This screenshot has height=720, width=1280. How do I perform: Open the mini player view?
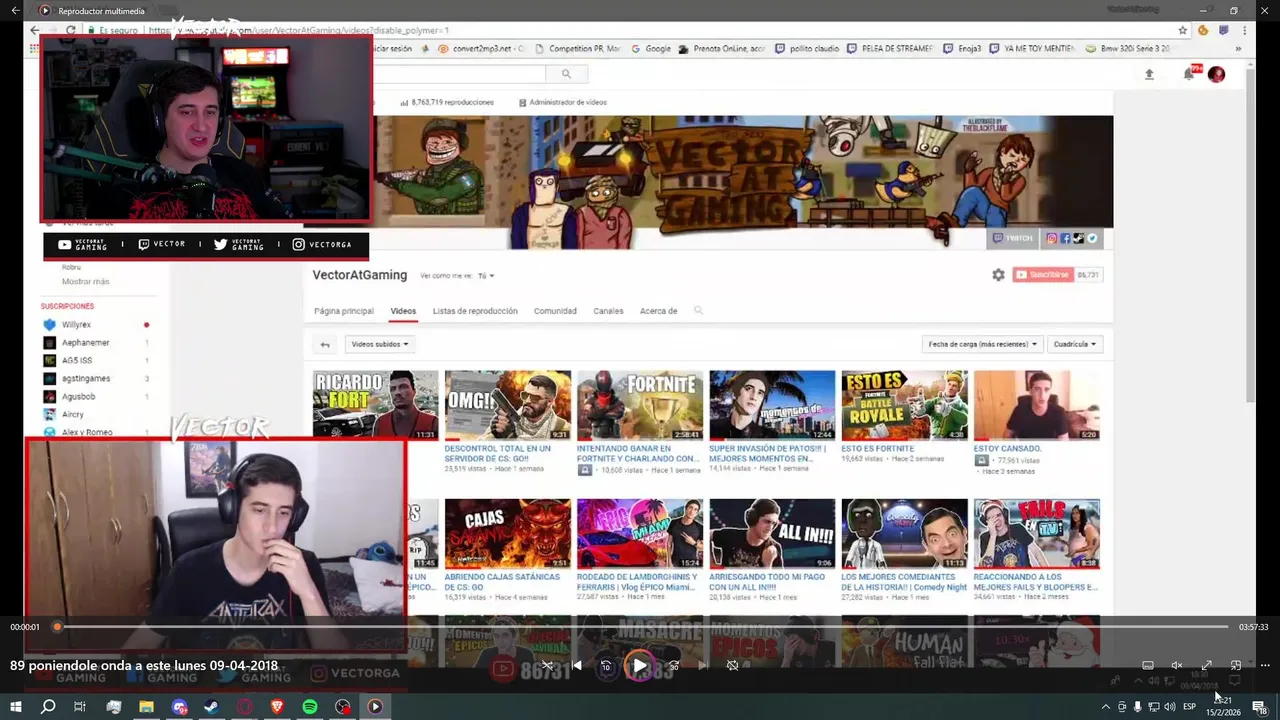1236,665
